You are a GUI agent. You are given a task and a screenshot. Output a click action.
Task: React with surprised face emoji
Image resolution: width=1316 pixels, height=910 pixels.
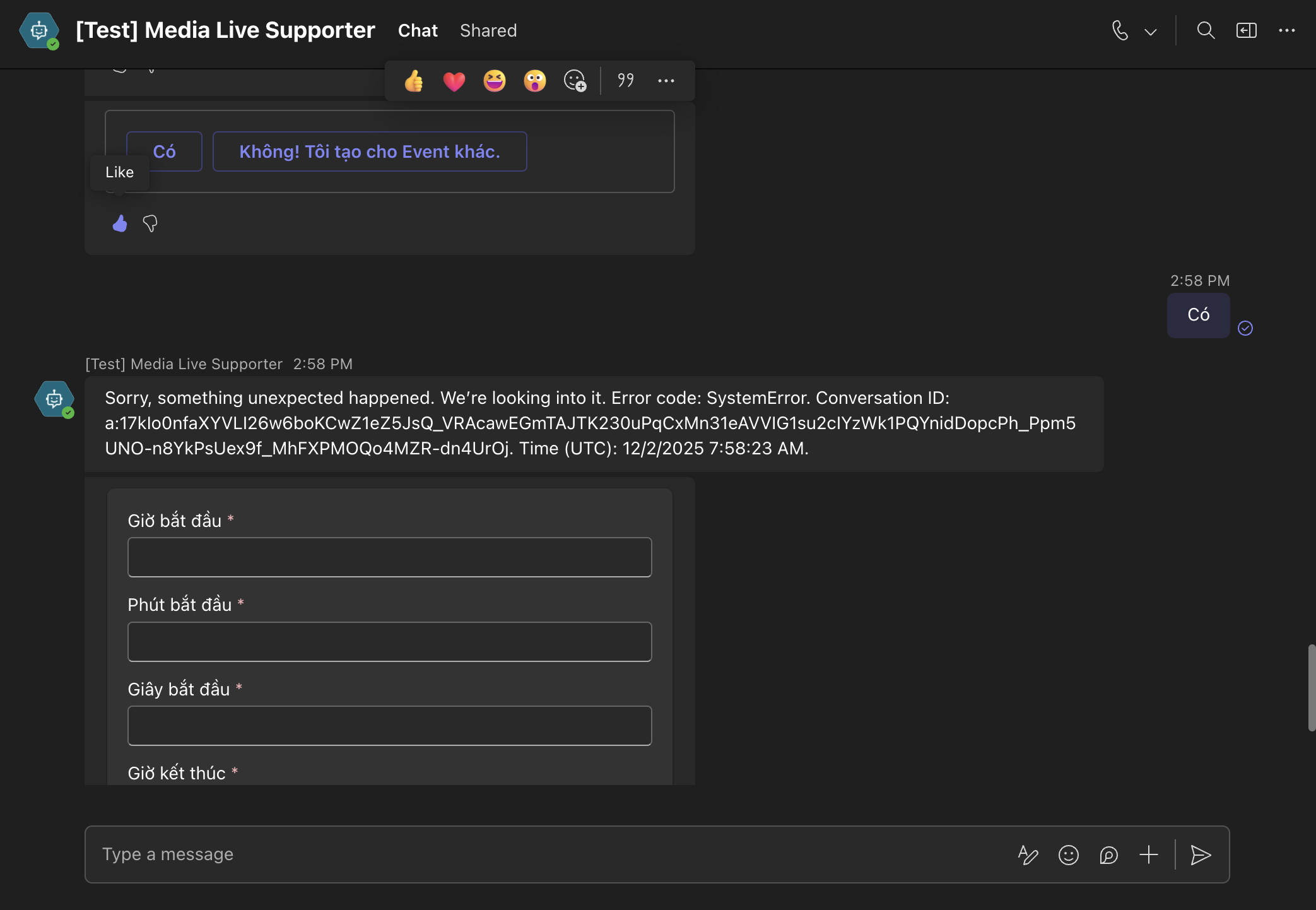coord(535,81)
